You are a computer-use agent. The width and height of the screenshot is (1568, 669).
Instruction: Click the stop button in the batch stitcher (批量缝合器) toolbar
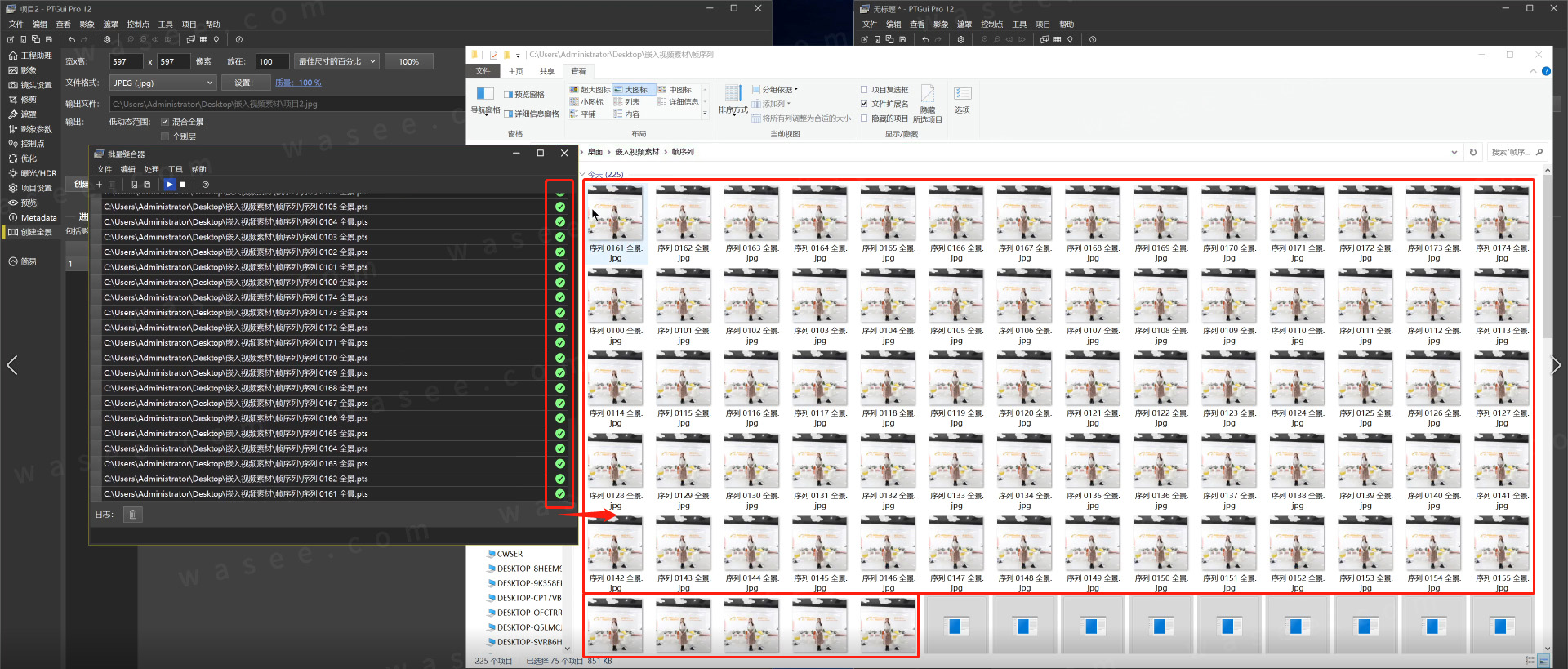(x=183, y=185)
